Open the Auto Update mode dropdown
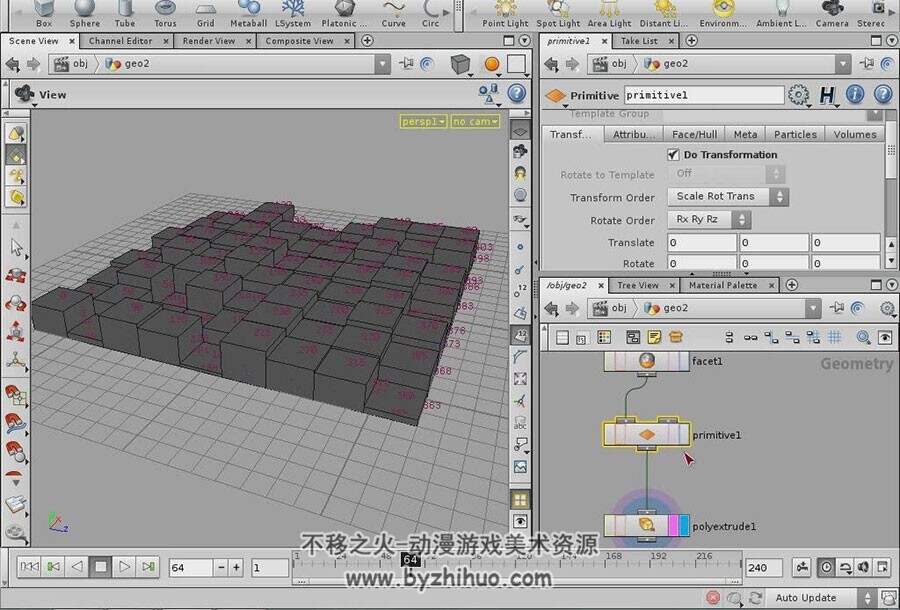Viewport: 900px width, 610px height. tap(821, 598)
